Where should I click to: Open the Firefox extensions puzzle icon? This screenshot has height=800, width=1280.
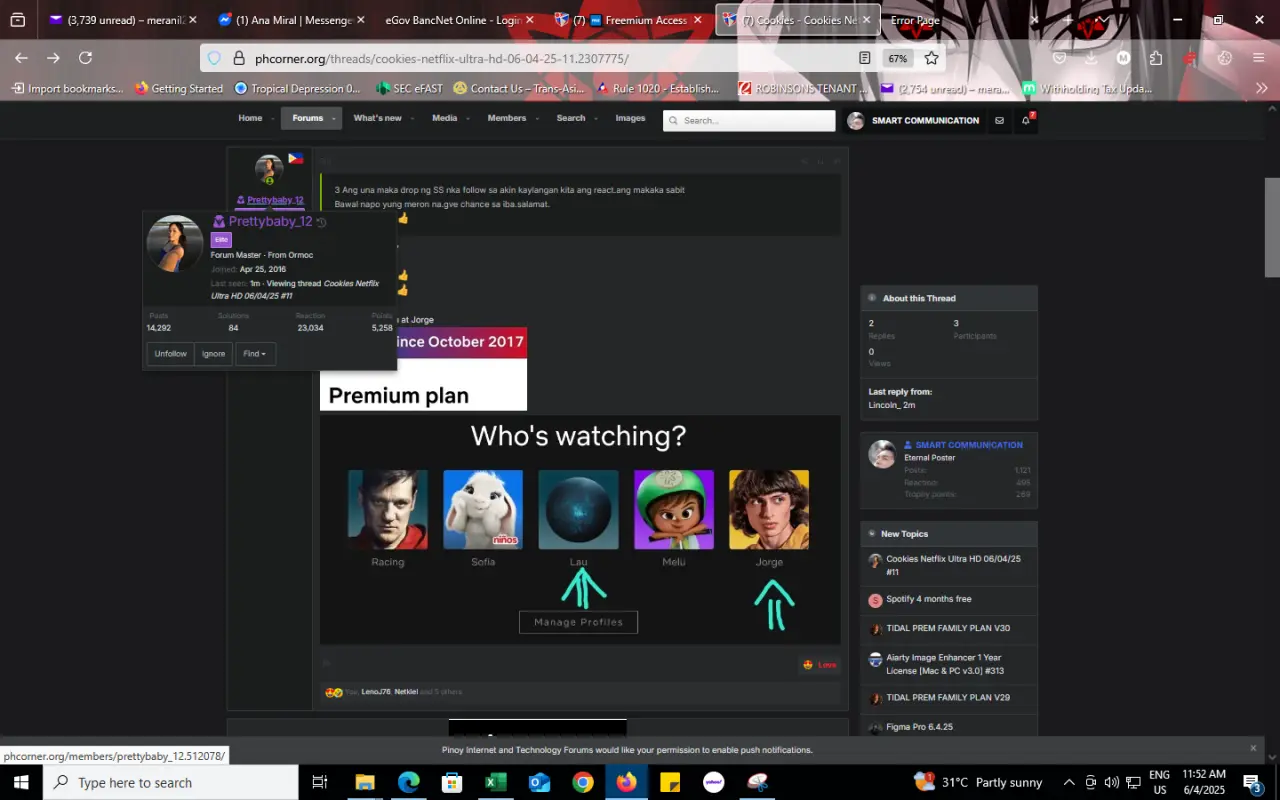coord(1156,58)
